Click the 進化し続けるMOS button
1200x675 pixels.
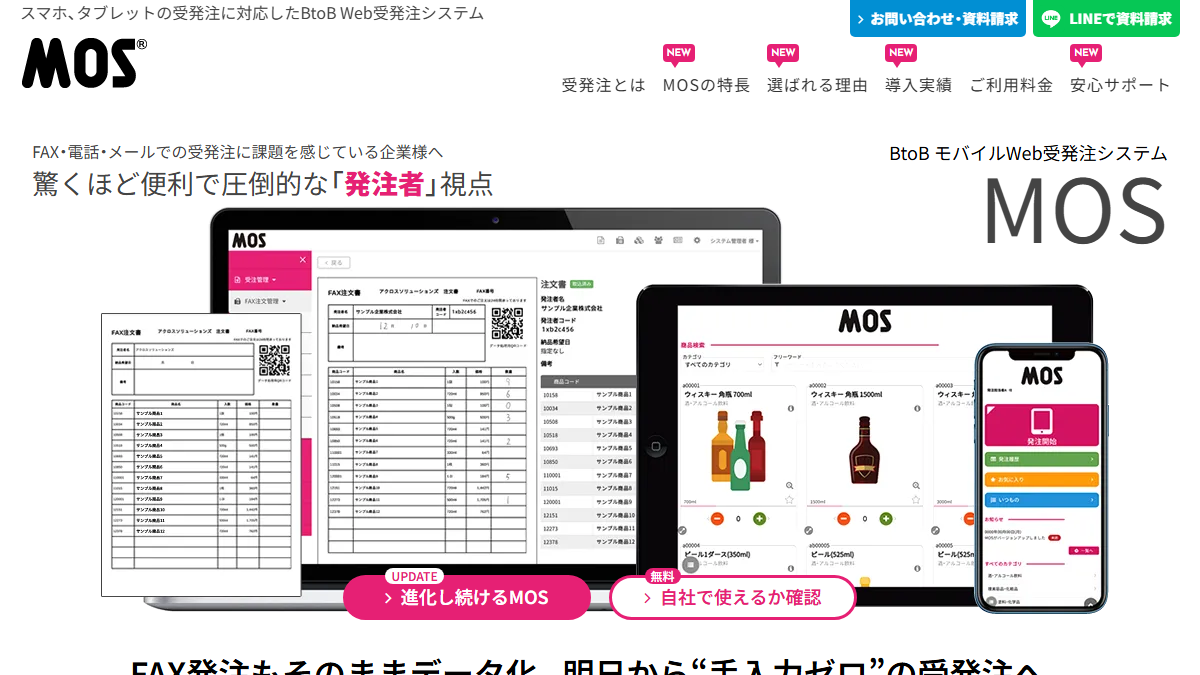[467, 597]
